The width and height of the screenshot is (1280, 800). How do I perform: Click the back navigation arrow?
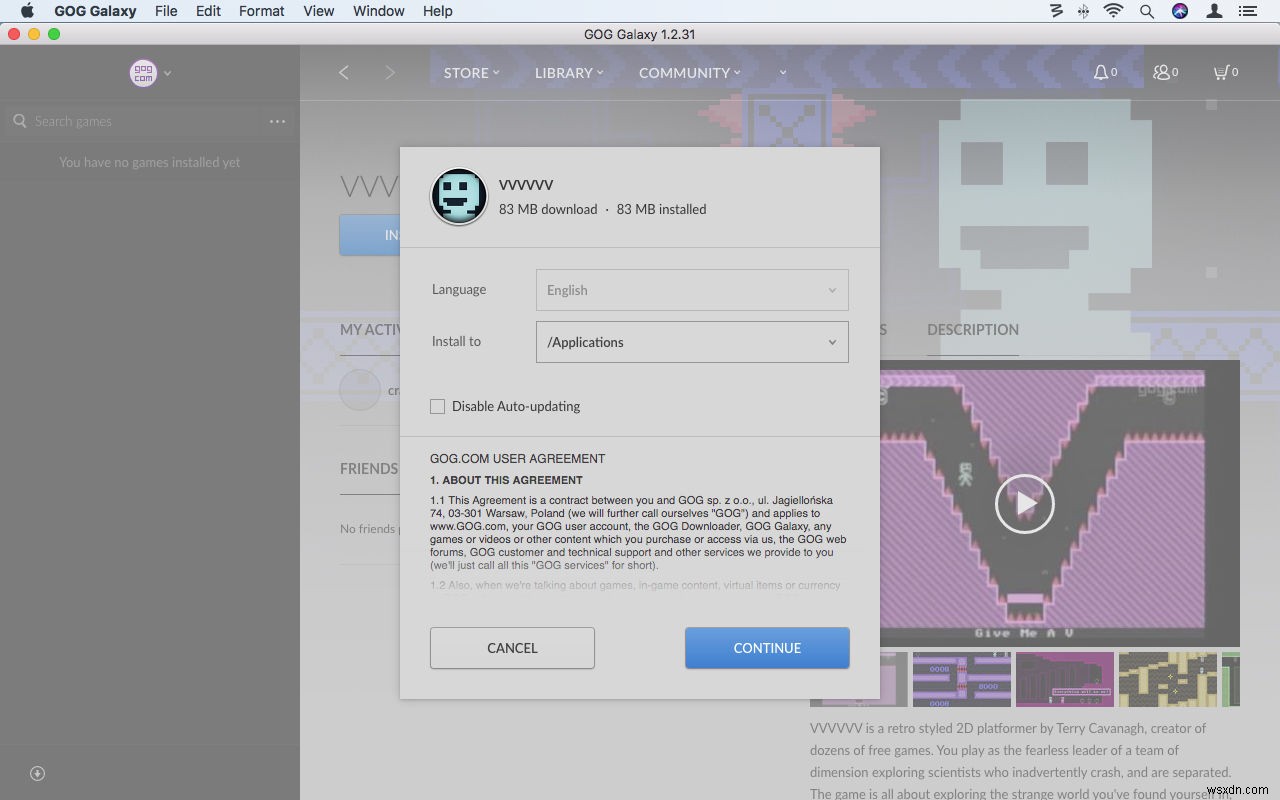click(x=344, y=72)
